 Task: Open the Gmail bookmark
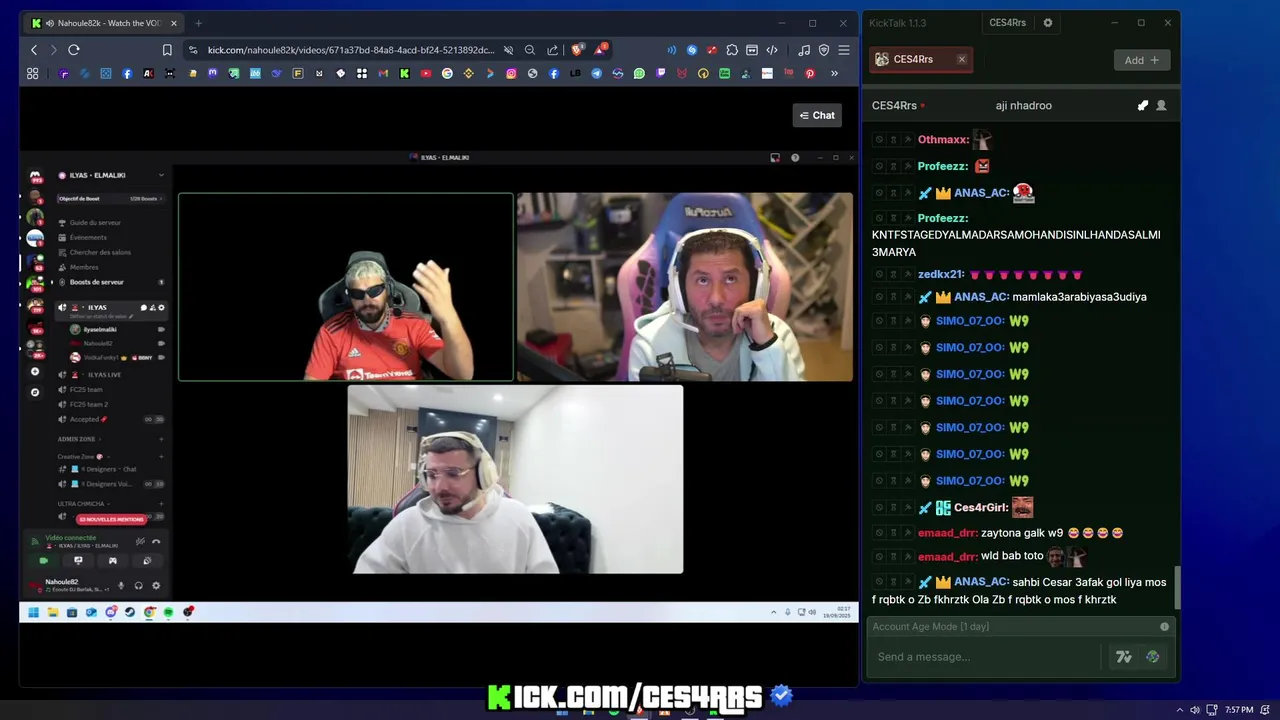point(383,73)
